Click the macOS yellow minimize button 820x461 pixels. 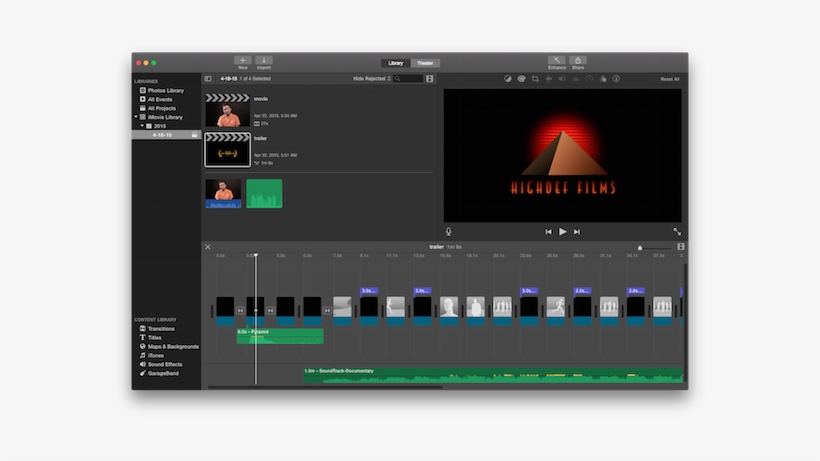(x=146, y=63)
